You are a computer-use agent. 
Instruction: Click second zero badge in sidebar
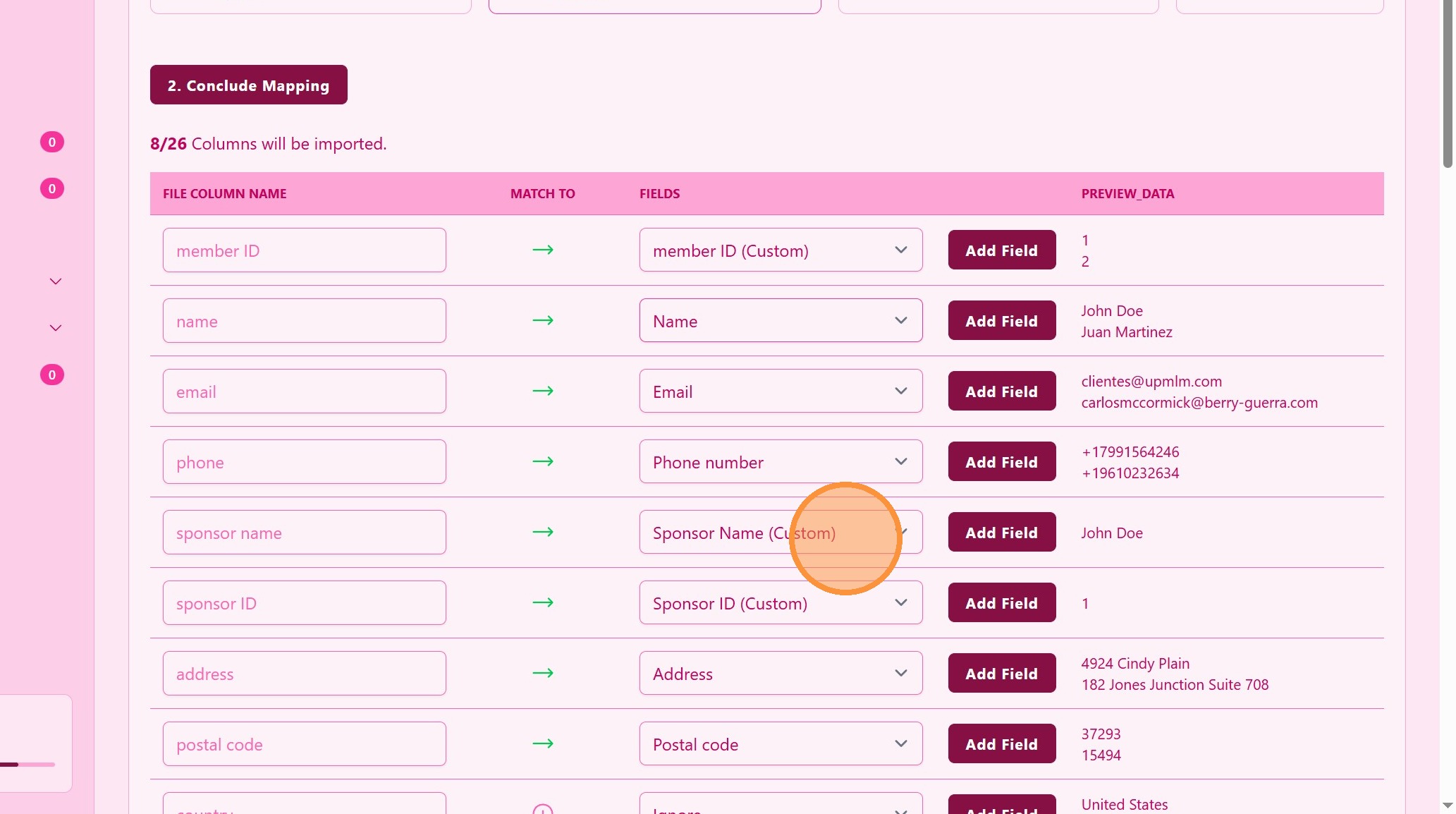51,189
